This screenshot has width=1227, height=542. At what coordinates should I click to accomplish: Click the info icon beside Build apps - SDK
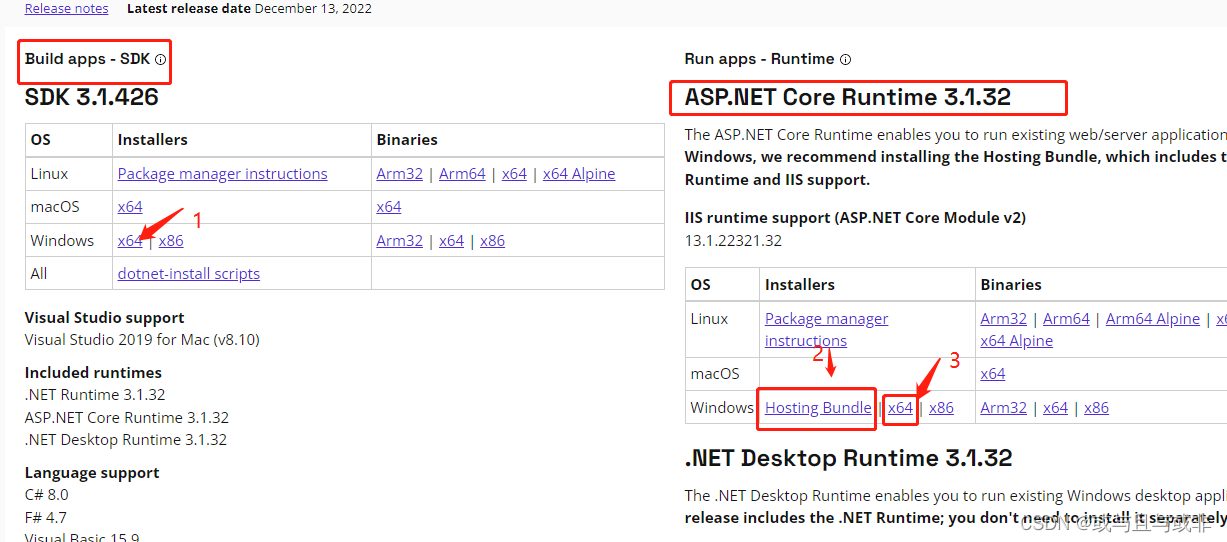160,60
